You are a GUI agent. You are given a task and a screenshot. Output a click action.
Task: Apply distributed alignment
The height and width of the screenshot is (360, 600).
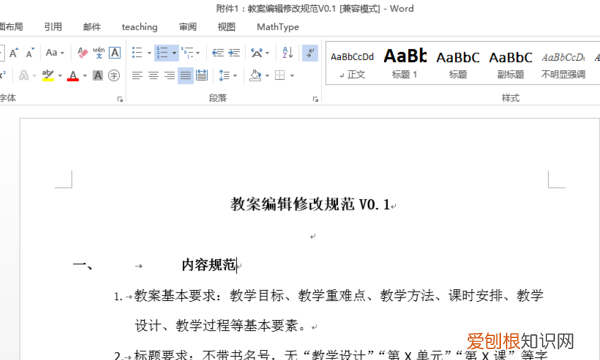202,75
